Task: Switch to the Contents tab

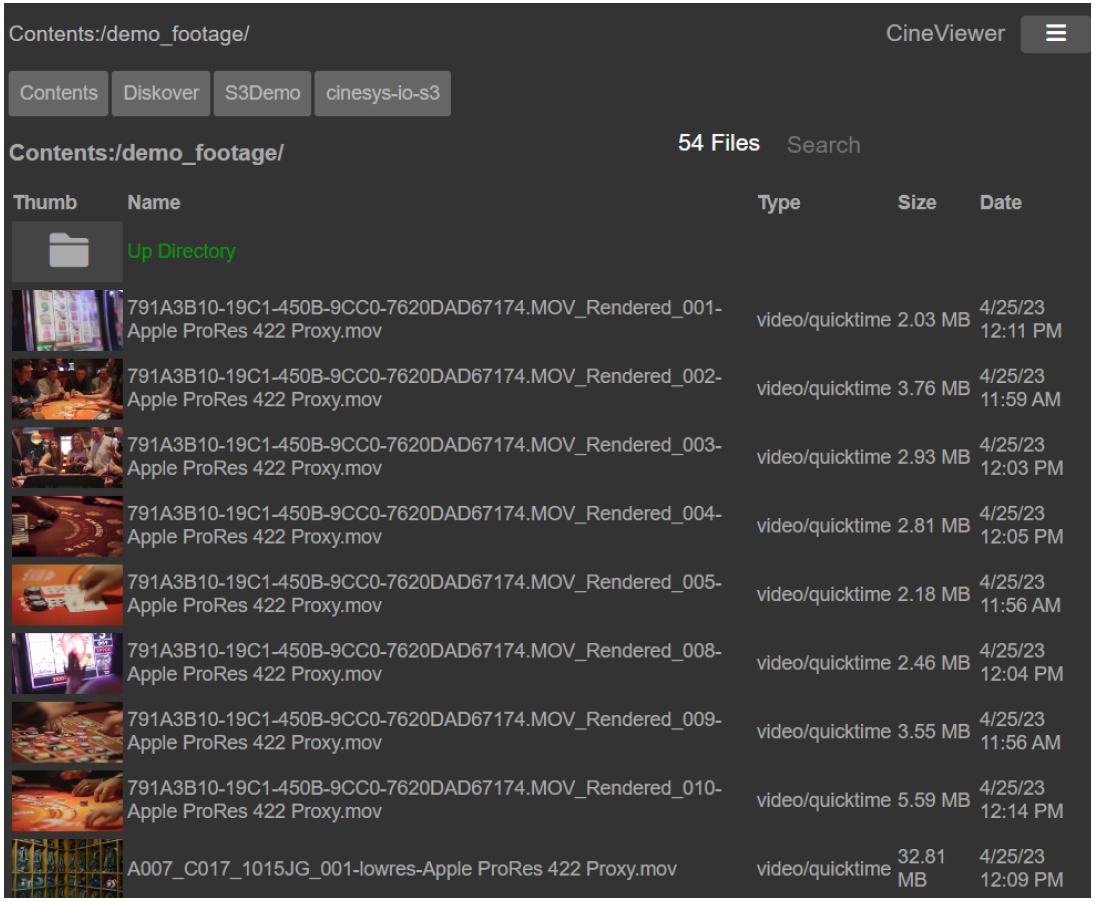Action: click(x=59, y=93)
